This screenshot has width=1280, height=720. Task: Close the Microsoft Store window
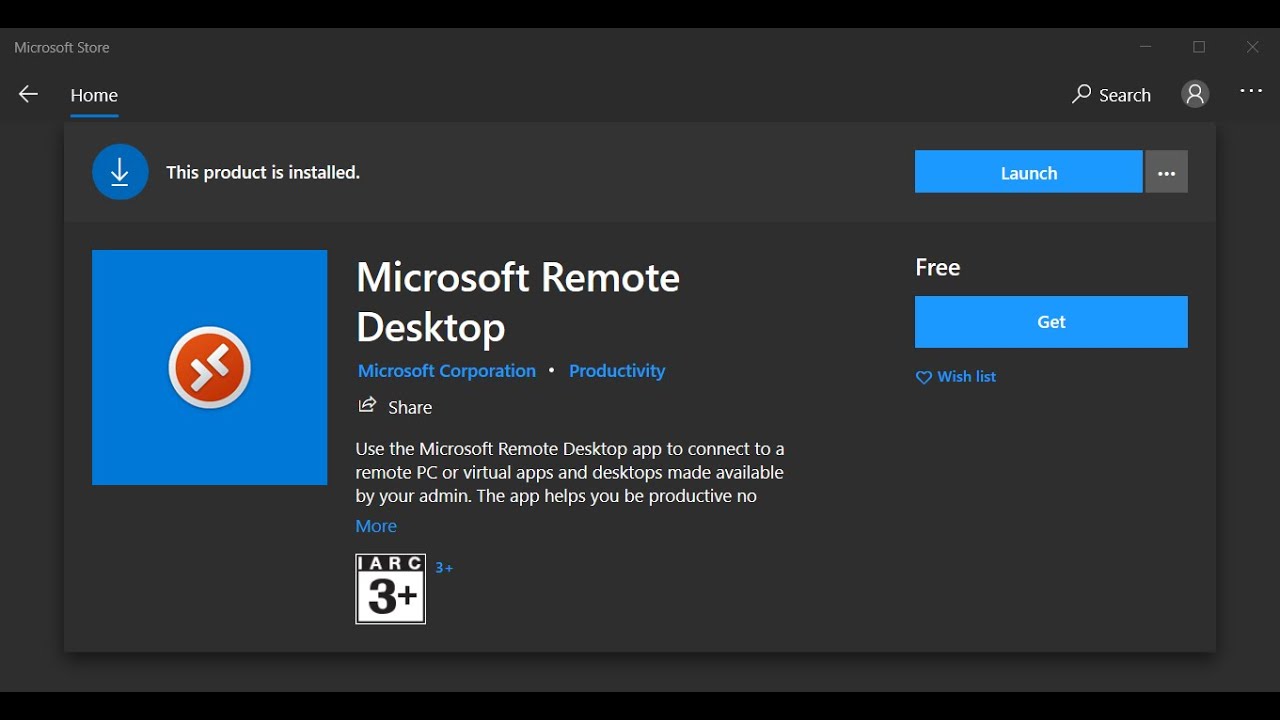pos(1252,47)
